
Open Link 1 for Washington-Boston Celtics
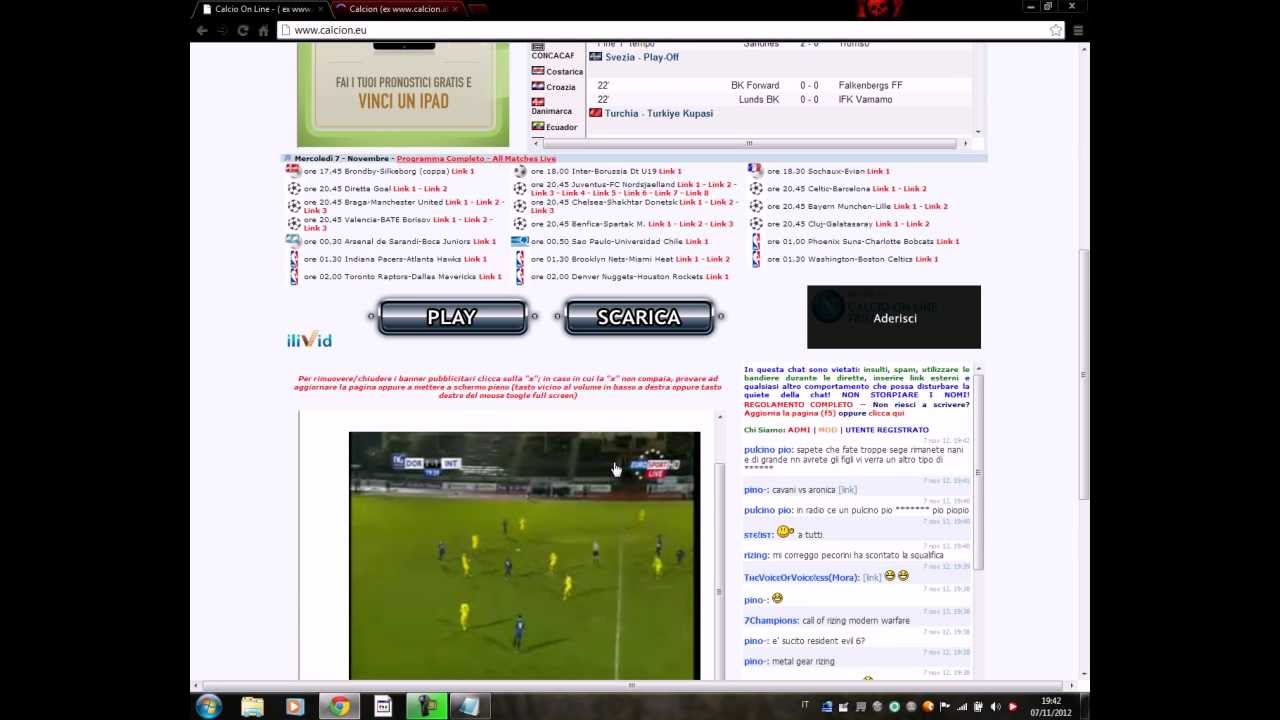pos(927,259)
